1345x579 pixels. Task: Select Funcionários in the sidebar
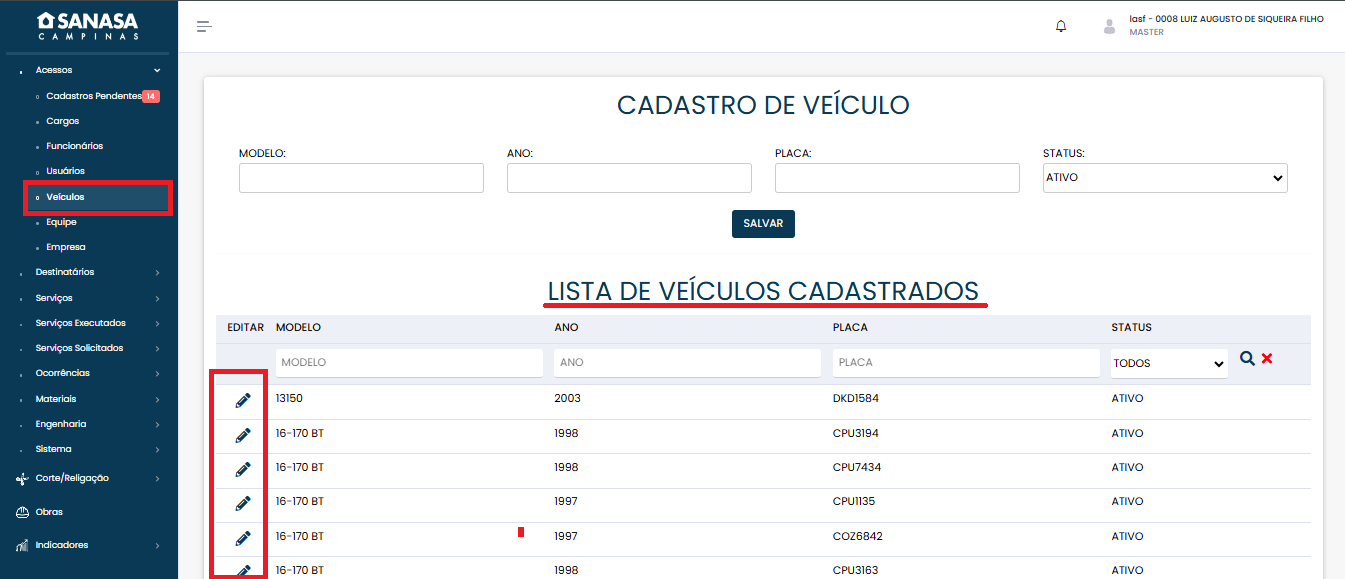[74, 146]
